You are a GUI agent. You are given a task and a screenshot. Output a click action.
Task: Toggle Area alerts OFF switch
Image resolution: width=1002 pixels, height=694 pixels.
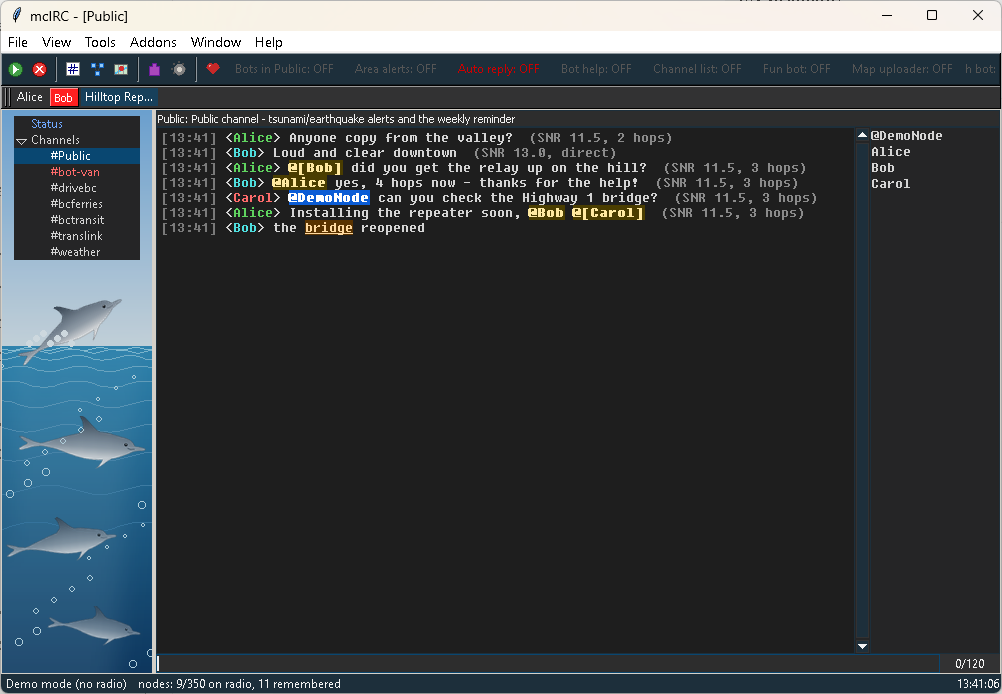pyautogui.click(x=396, y=68)
